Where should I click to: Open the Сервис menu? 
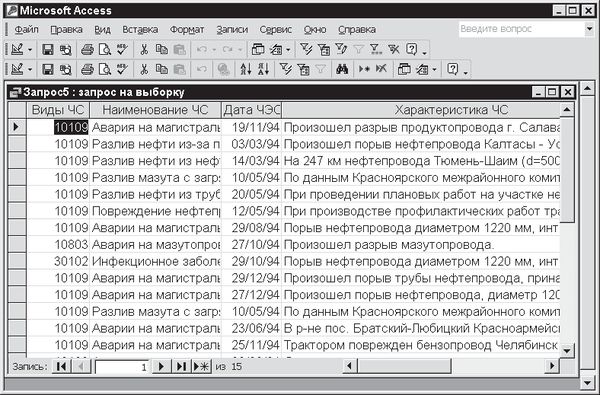tap(276, 29)
